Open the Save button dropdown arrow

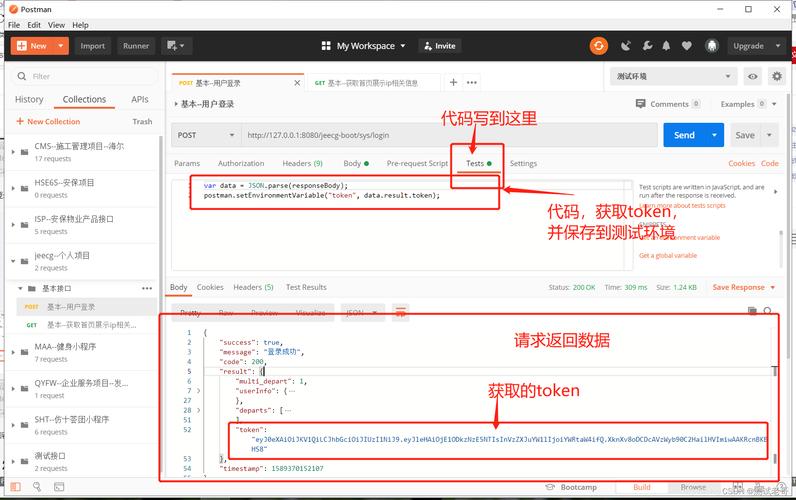tap(769, 135)
